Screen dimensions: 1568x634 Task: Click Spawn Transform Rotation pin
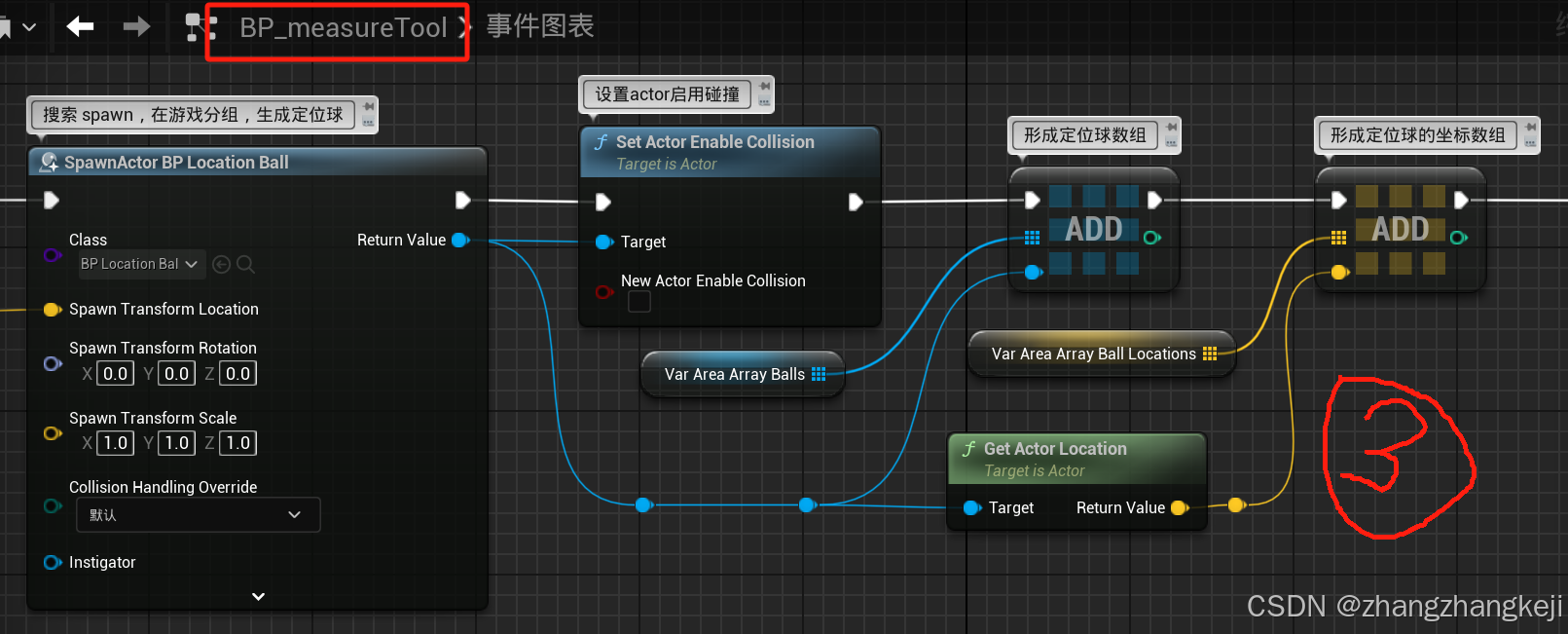pos(53,363)
